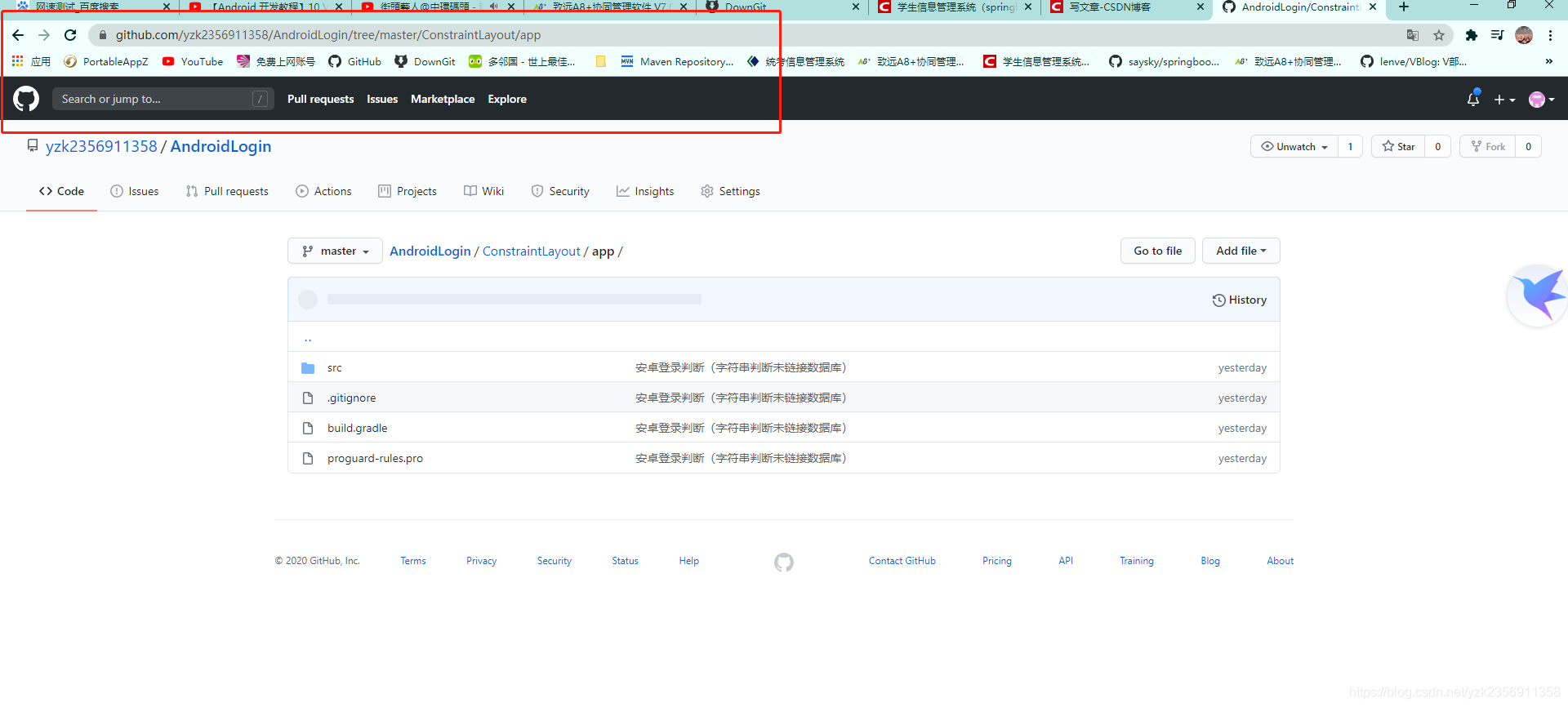Open the notifications bell icon

pos(1473,99)
